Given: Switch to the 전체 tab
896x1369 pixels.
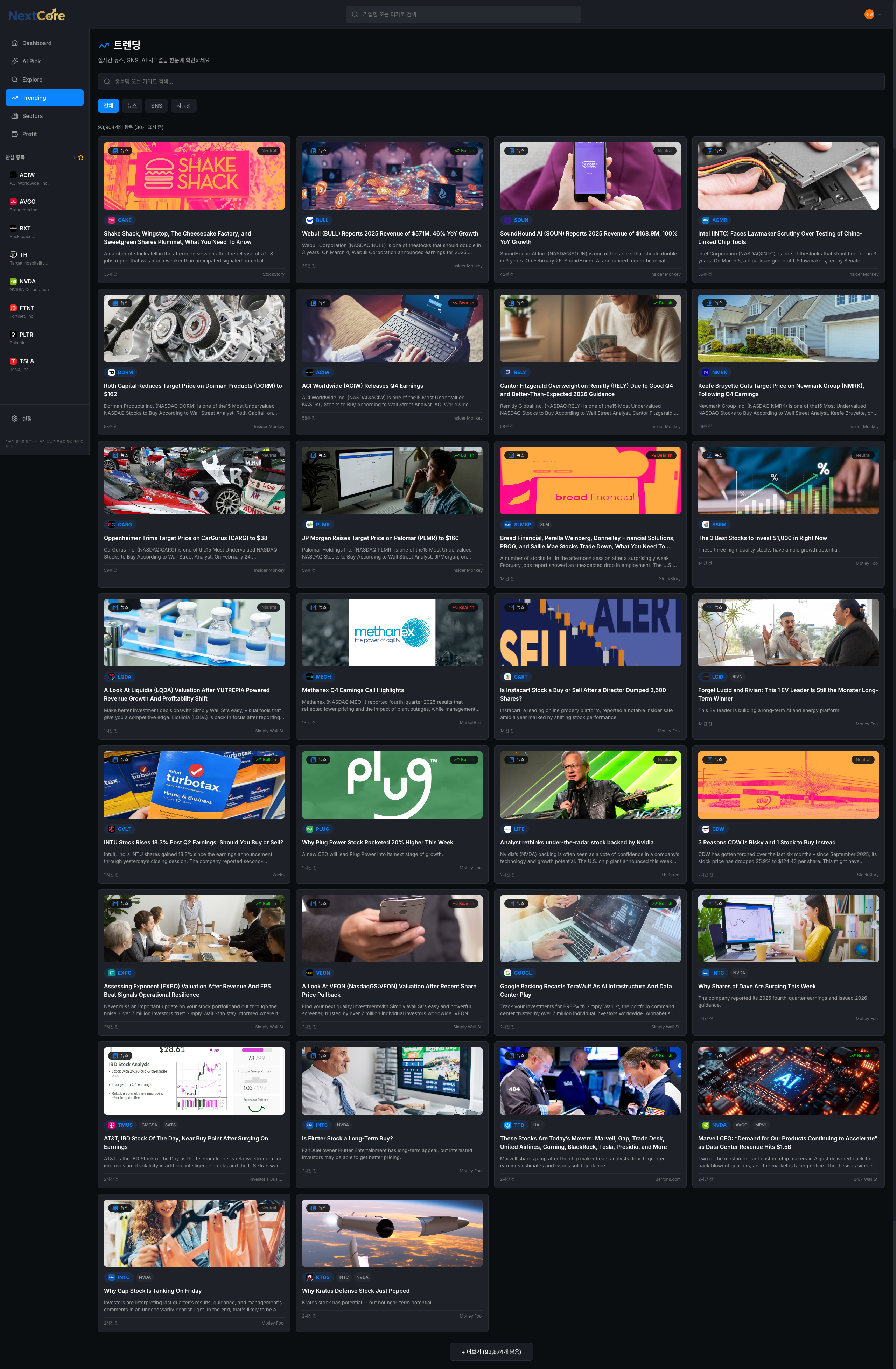Looking at the screenshot, I should point(108,105).
